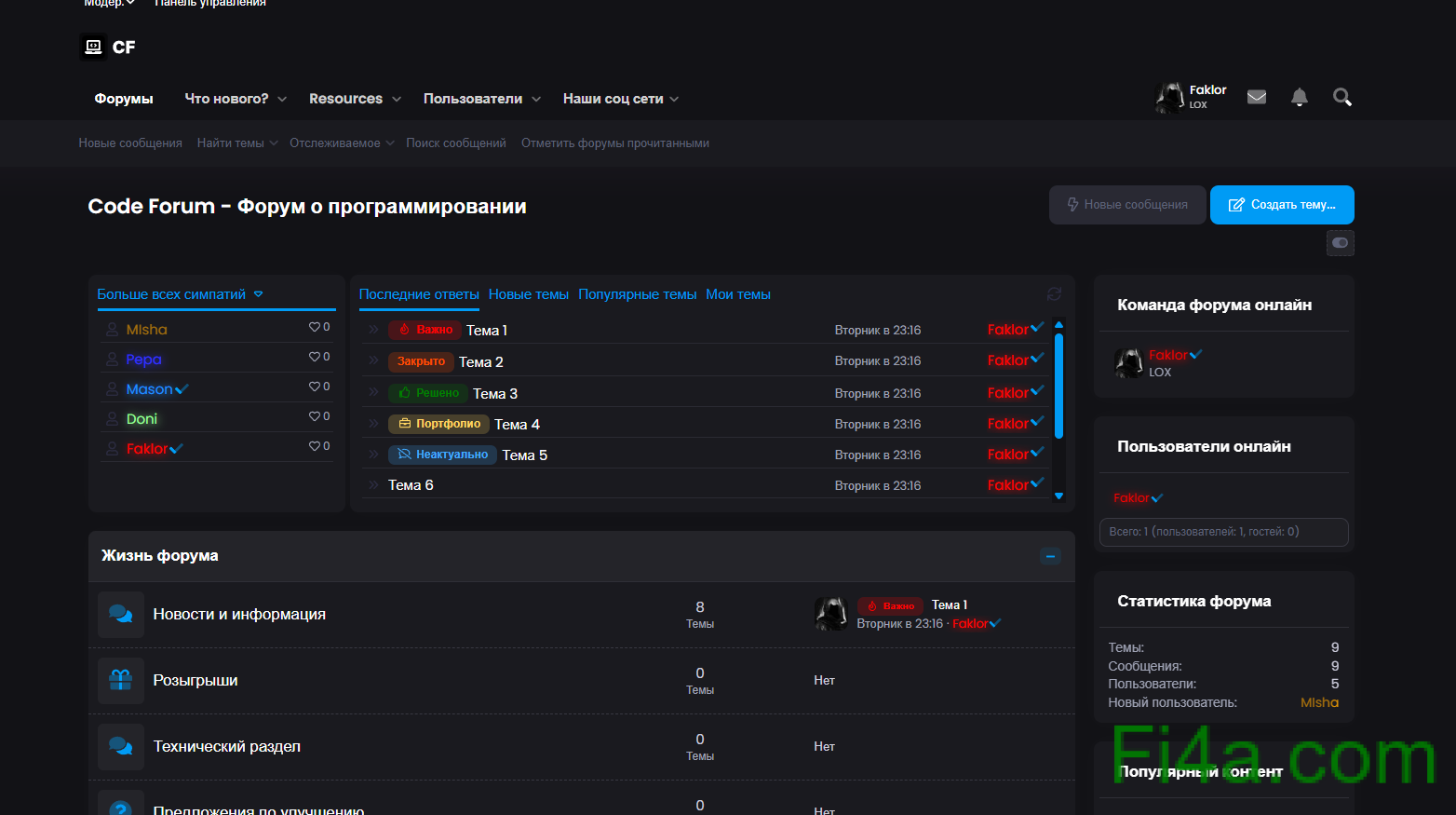Screen dimensions: 1456x815
Task: Click the Создать тему button
Action: [x=1281, y=205]
